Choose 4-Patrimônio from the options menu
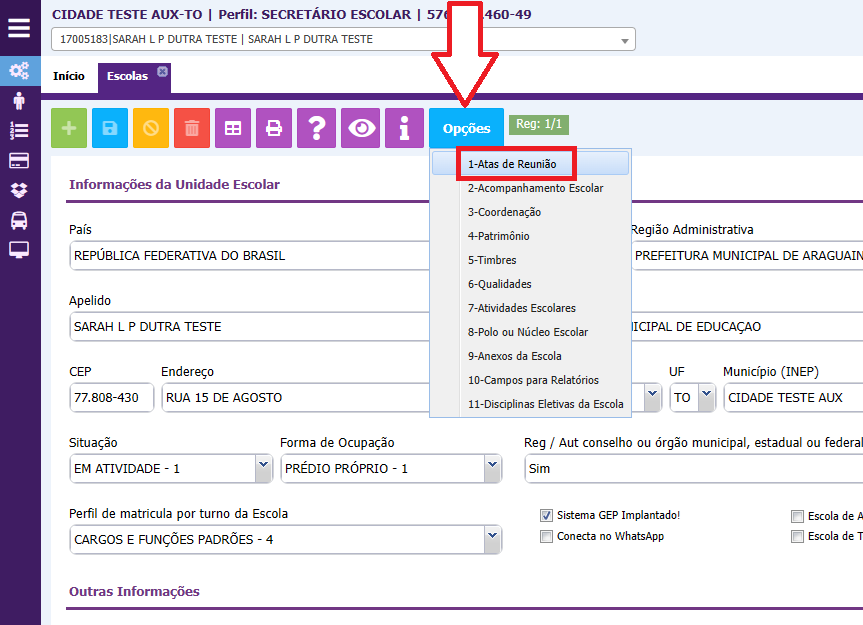This screenshot has width=863, height=625. pos(498,236)
